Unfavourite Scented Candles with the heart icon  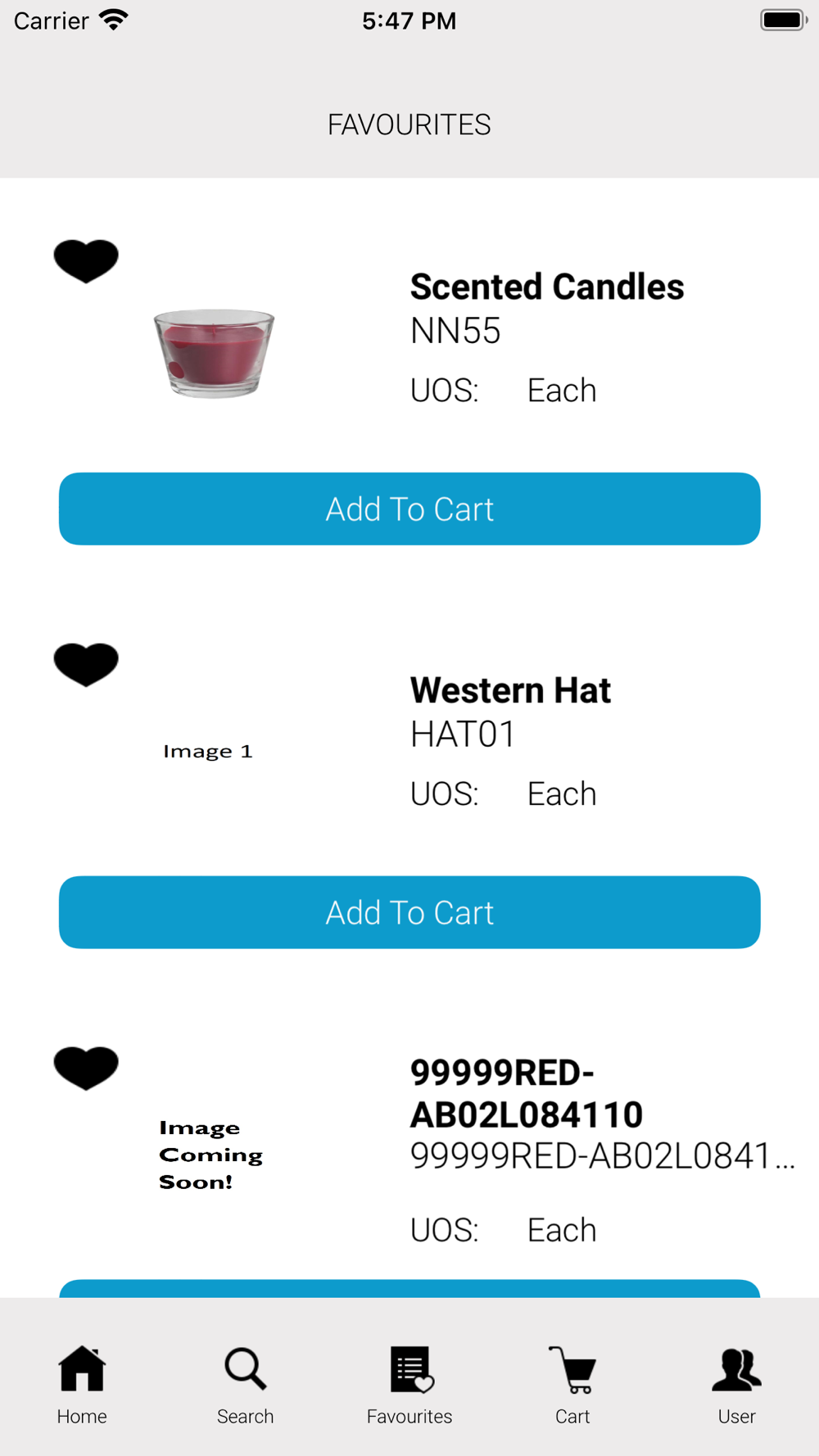(86, 261)
